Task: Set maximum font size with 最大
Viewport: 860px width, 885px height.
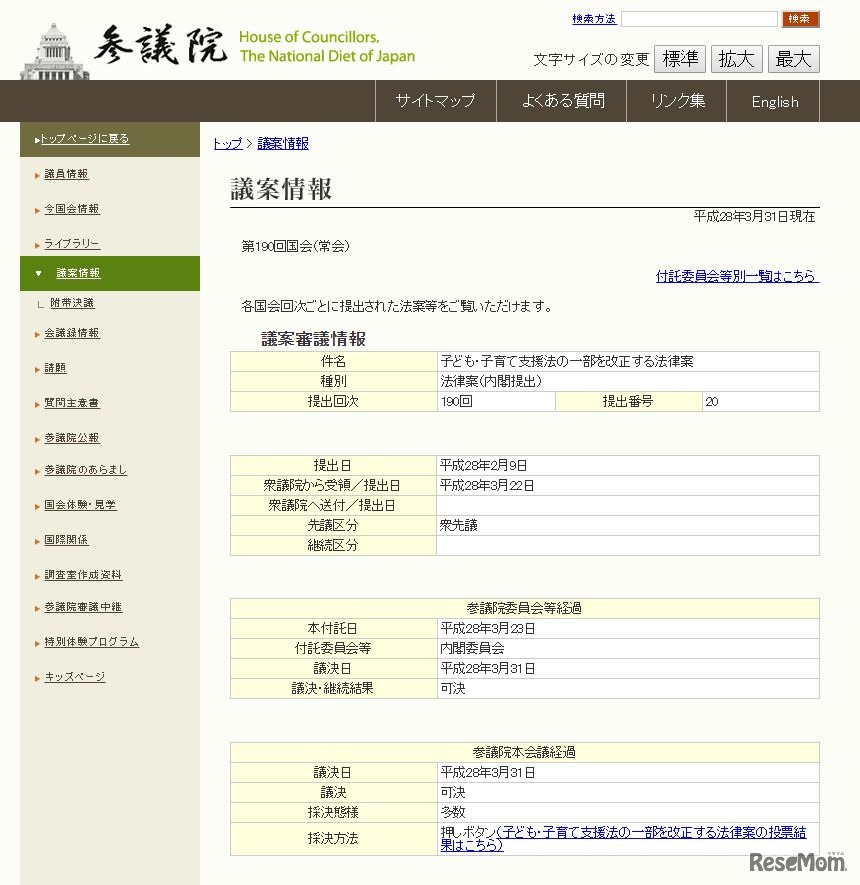Action: (793, 58)
